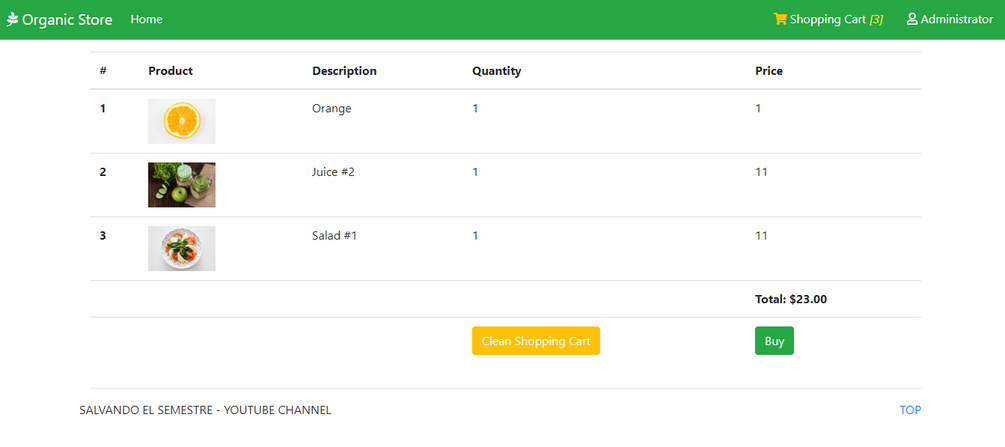Click the Orange description text
The width and height of the screenshot is (1005, 447).
click(x=332, y=108)
